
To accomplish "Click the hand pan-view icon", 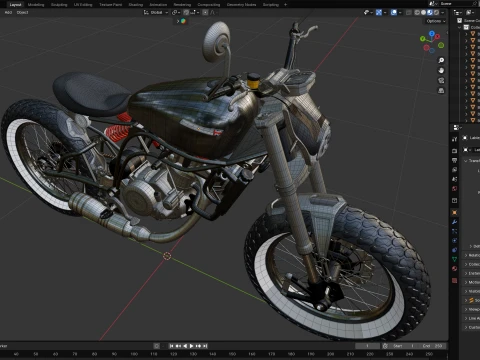I will point(441,70).
